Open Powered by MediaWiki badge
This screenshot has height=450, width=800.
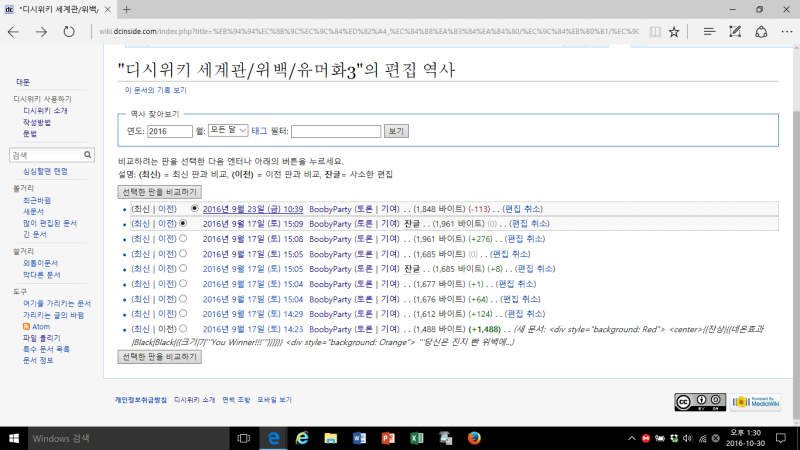[x=756, y=402]
